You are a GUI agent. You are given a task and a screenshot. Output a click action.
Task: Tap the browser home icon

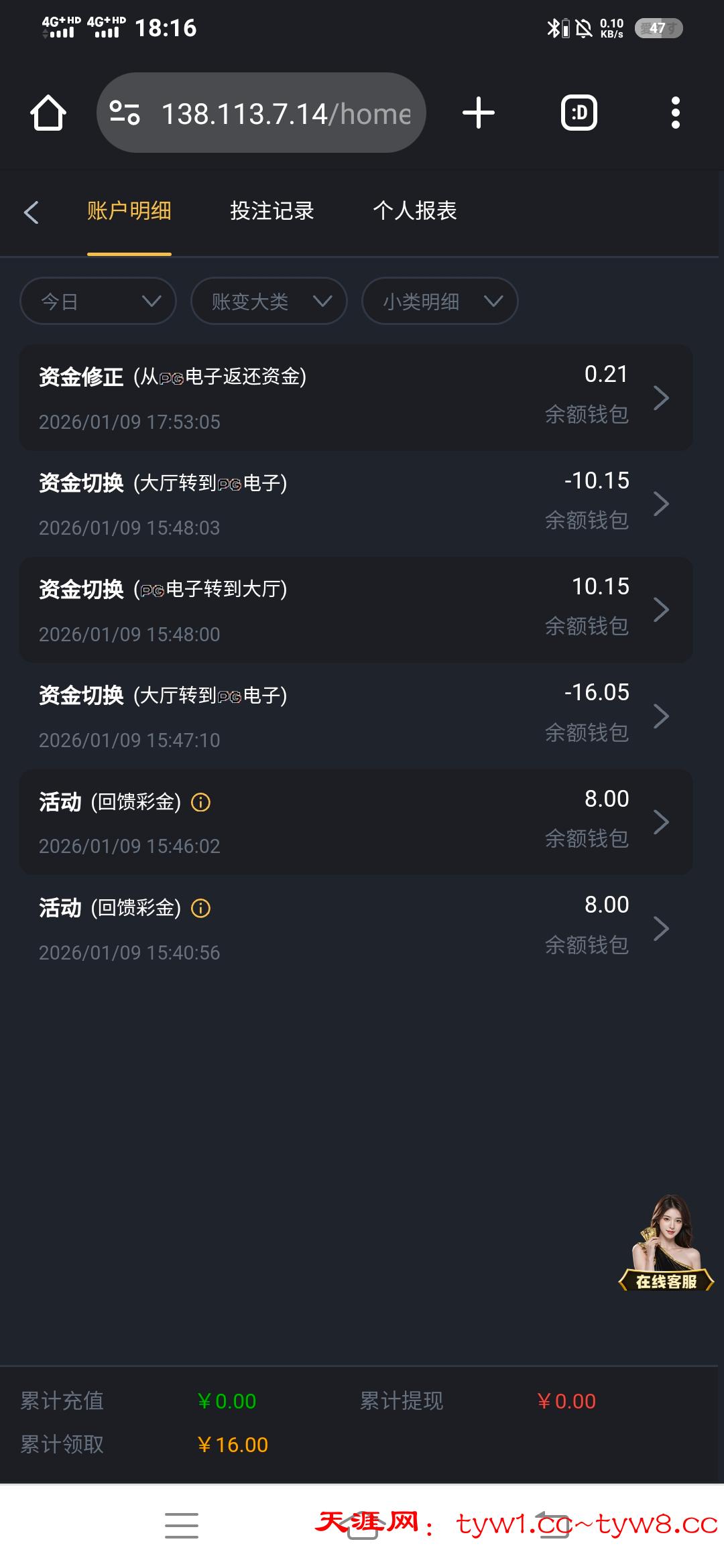(x=48, y=113)
